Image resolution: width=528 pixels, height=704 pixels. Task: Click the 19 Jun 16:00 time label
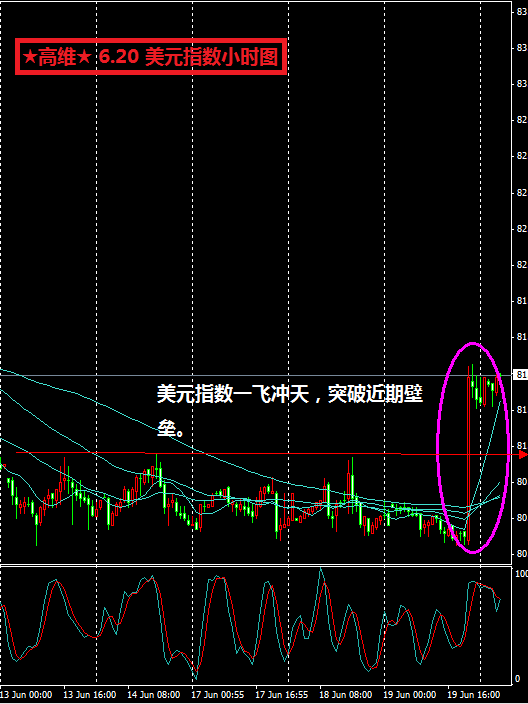[x=475, y=695]
